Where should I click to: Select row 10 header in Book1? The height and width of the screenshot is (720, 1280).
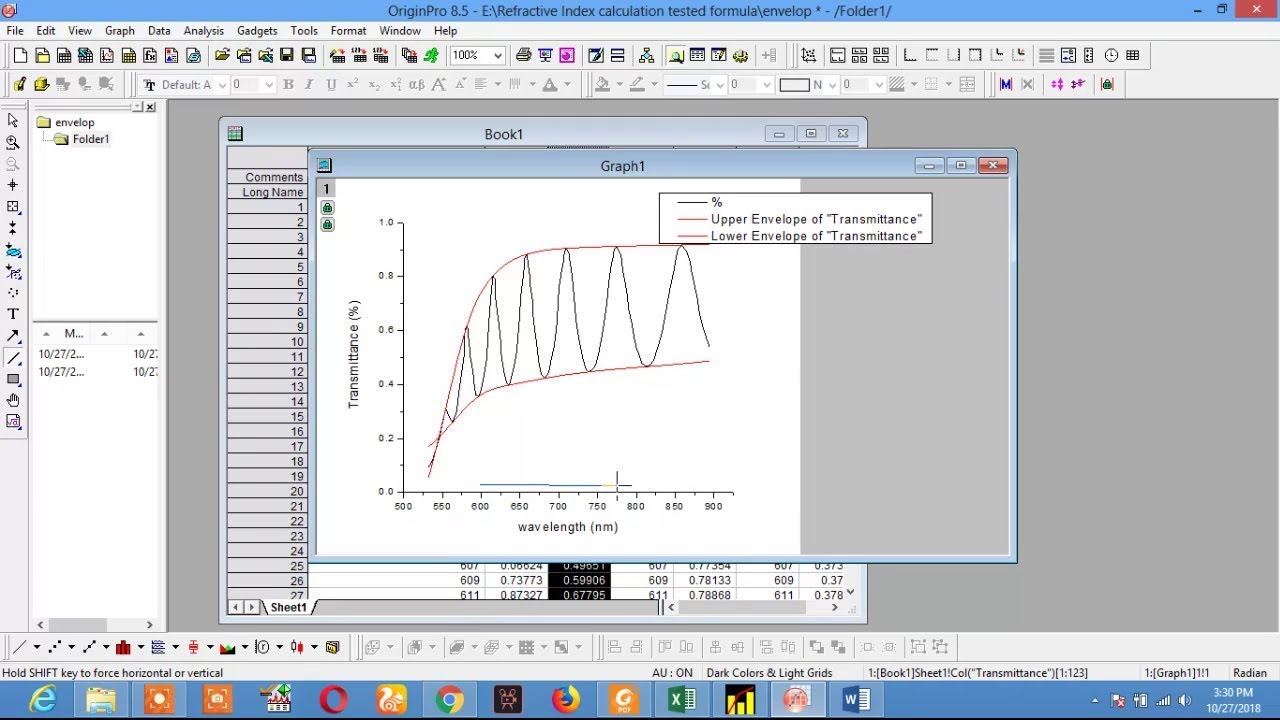click(267, 342)
